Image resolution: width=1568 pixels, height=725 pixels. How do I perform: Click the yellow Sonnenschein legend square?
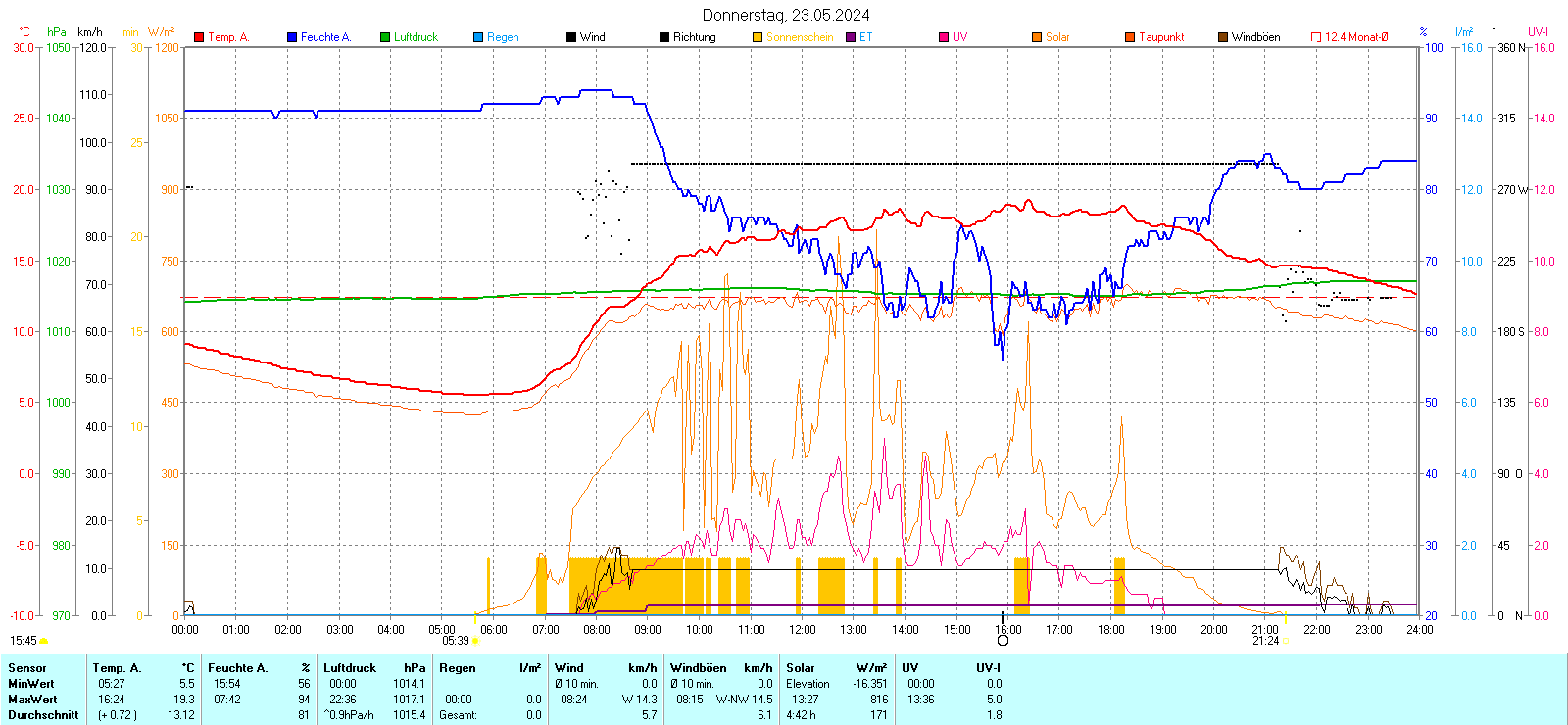point(758,37)
